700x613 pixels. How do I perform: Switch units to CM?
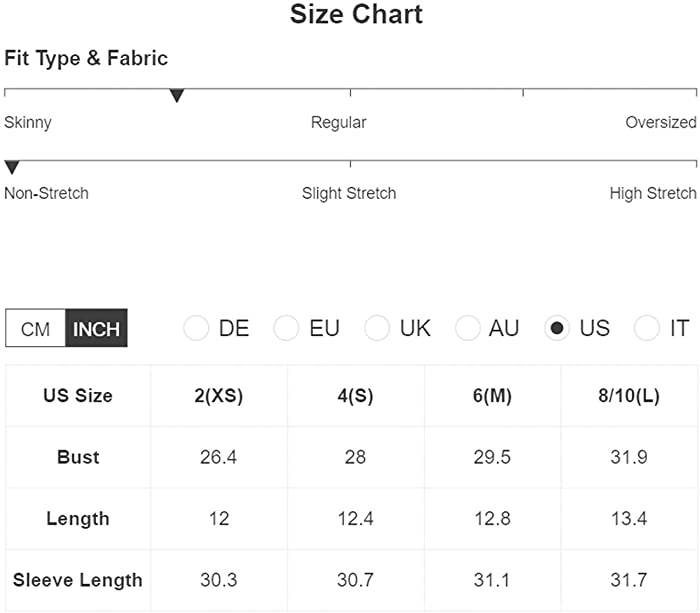(35, 328)
